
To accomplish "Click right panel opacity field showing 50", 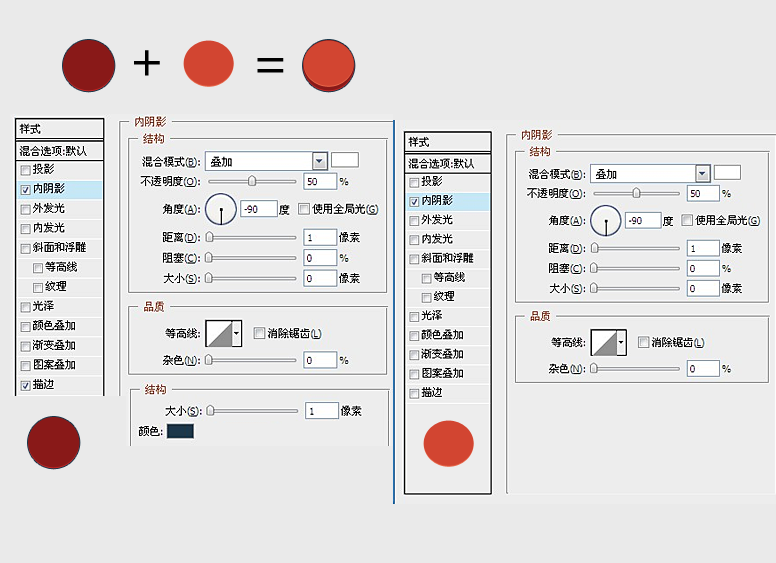I will pos(703,193).
